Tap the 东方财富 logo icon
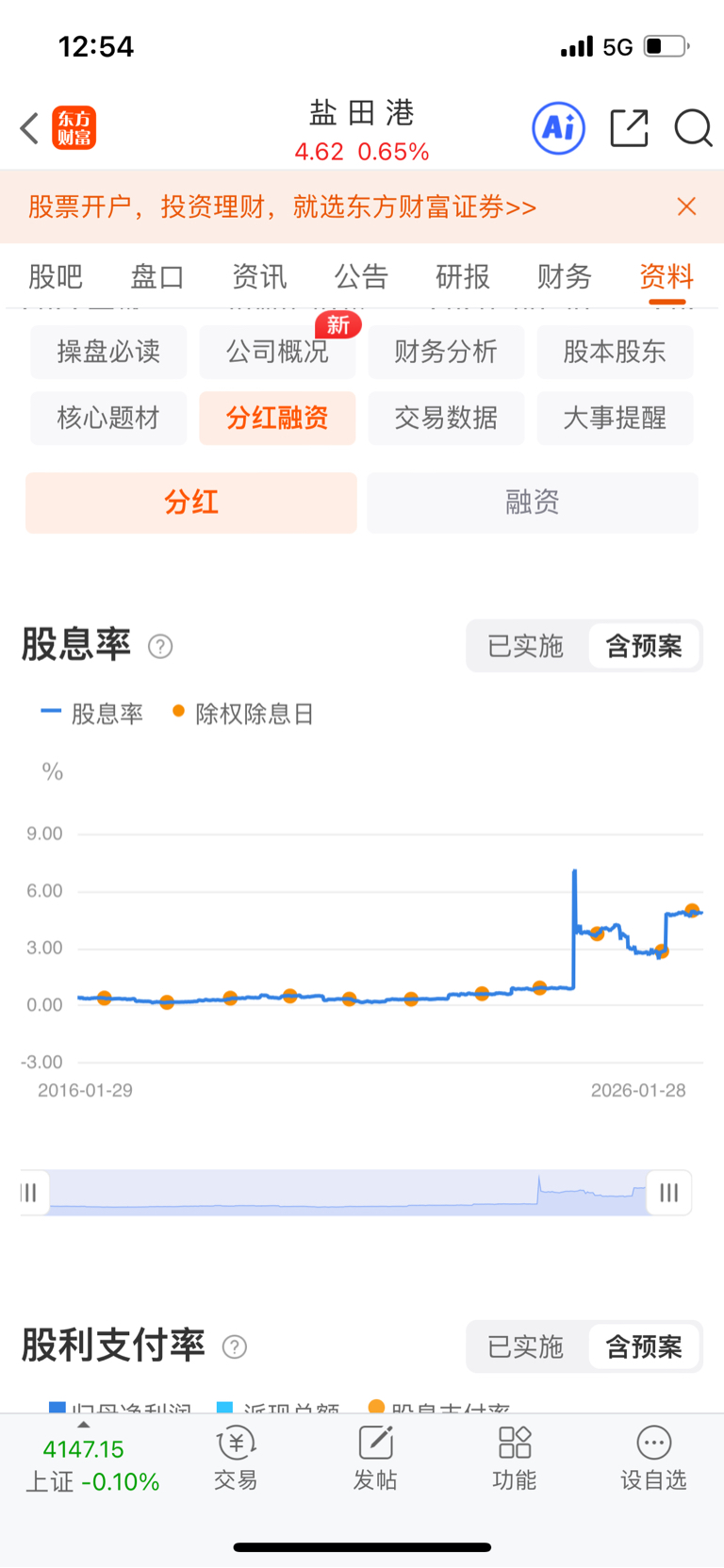The height and width of the screenshot is (1568, 724). pyautogui.click(x=74, y=128)
